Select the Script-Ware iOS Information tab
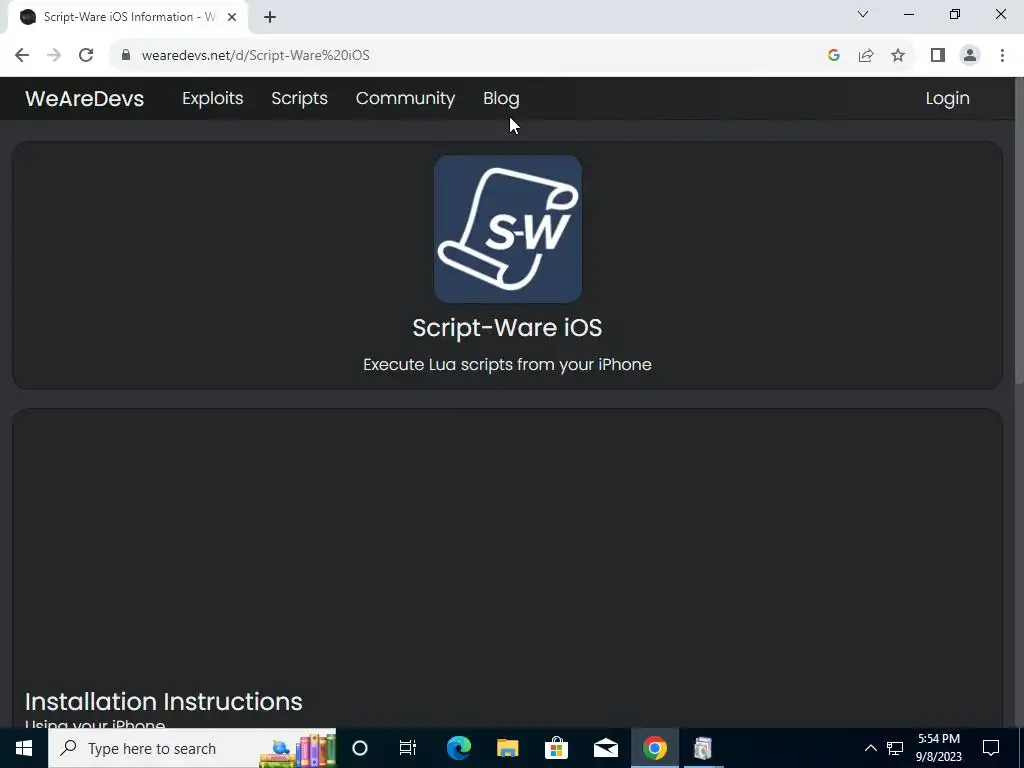 pyautogui.click(x=128, y=17)
